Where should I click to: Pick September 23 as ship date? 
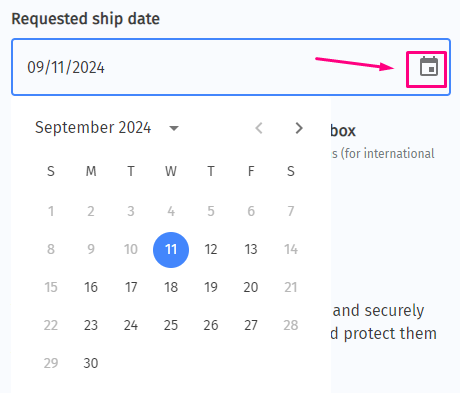tap(91, 325)
